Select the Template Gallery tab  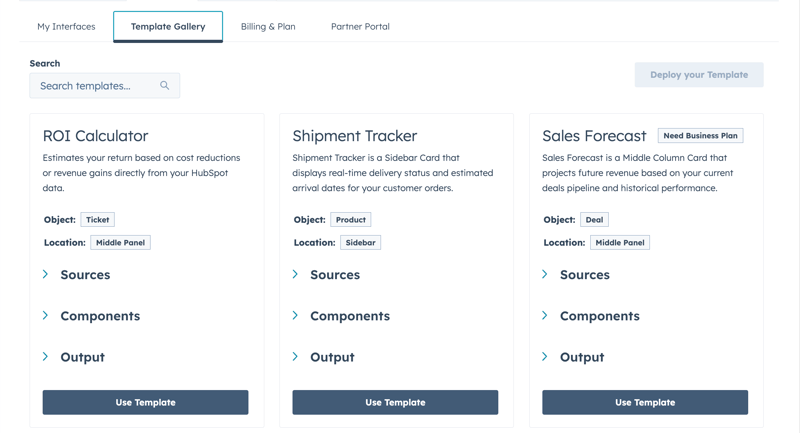pos(168,27)
